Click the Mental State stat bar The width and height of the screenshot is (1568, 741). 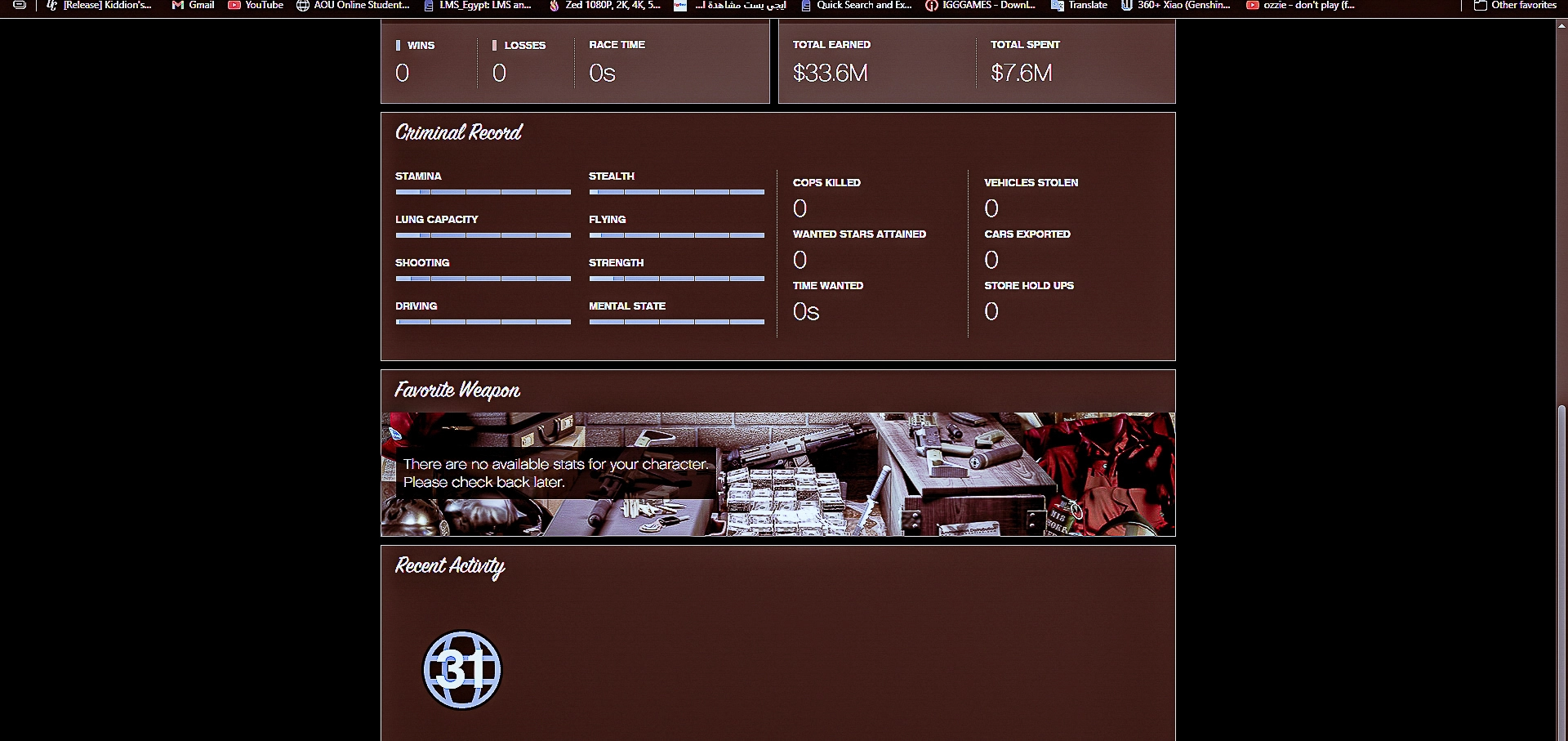pyautogui.click(x=676, y=322)
